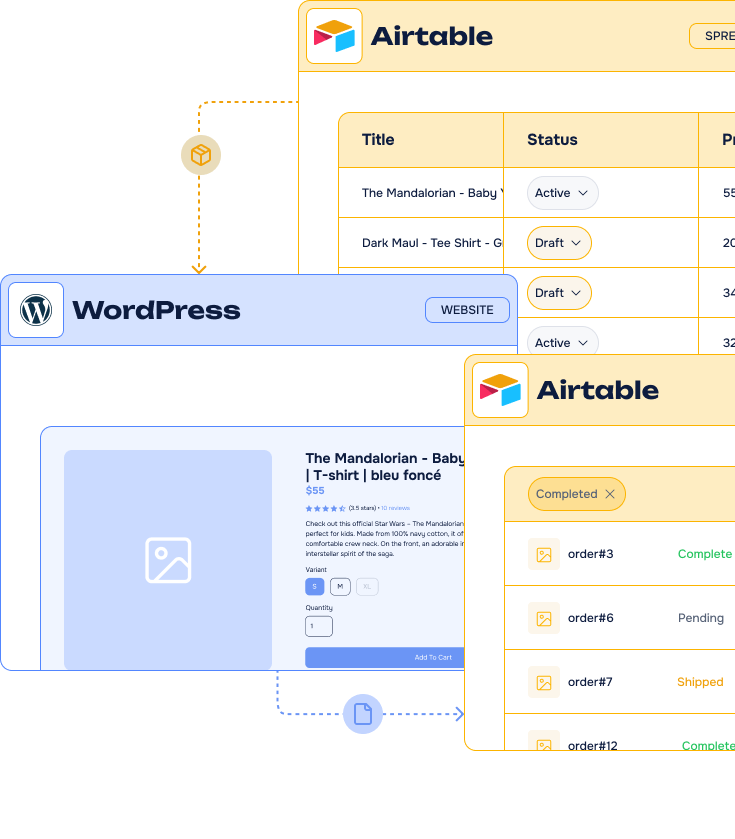Image resolution: width=735 pixels, height=839 pixels.
Task: Click the WordPress logo icon
Action: pos(36,310)
